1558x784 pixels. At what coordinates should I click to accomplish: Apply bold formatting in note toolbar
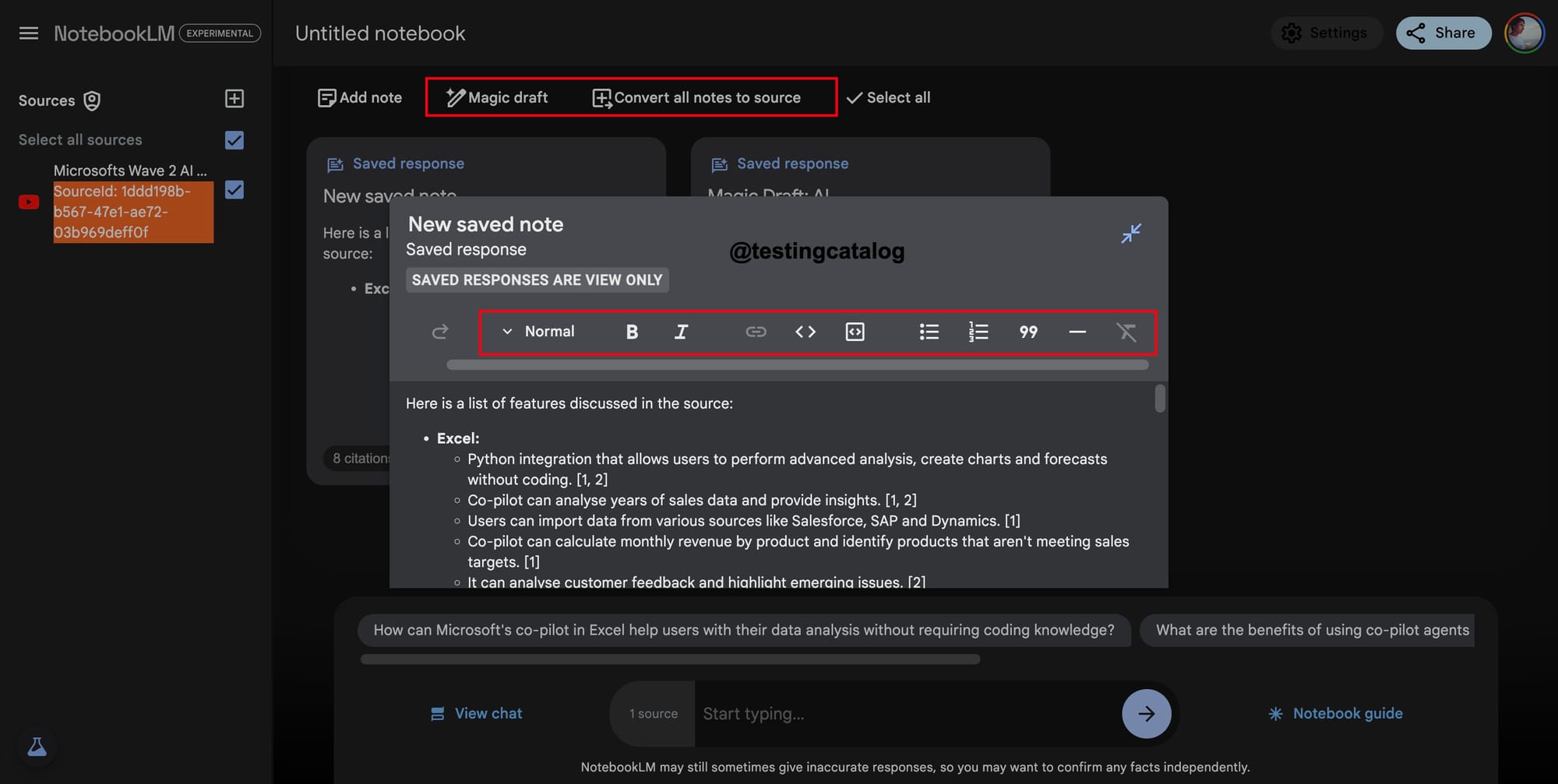point(632,332)
